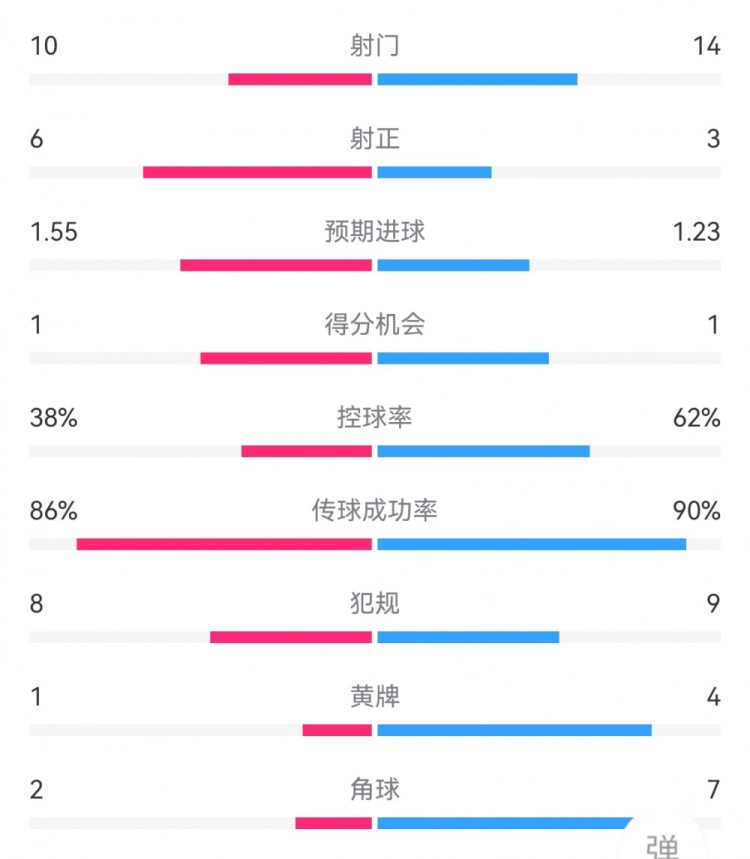Click the red 传球成功率 bar
Viewport: 750px width, 859px height.
tap(224, 544)
